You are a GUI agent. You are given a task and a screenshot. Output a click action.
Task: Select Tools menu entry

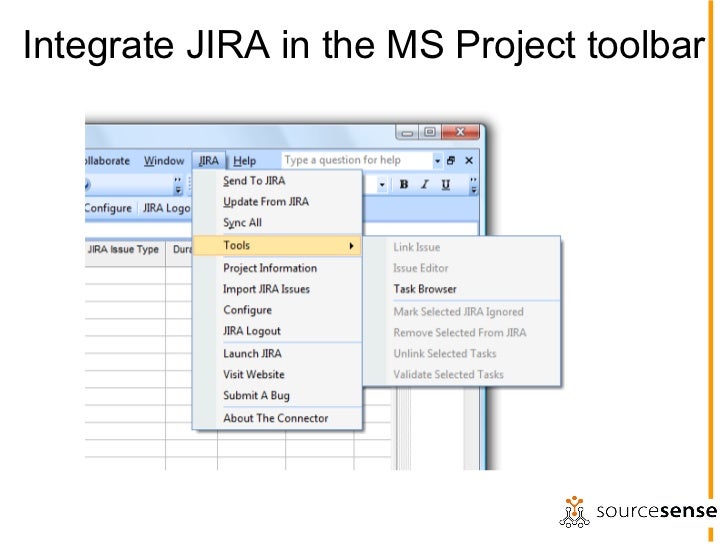coord(277,245)
